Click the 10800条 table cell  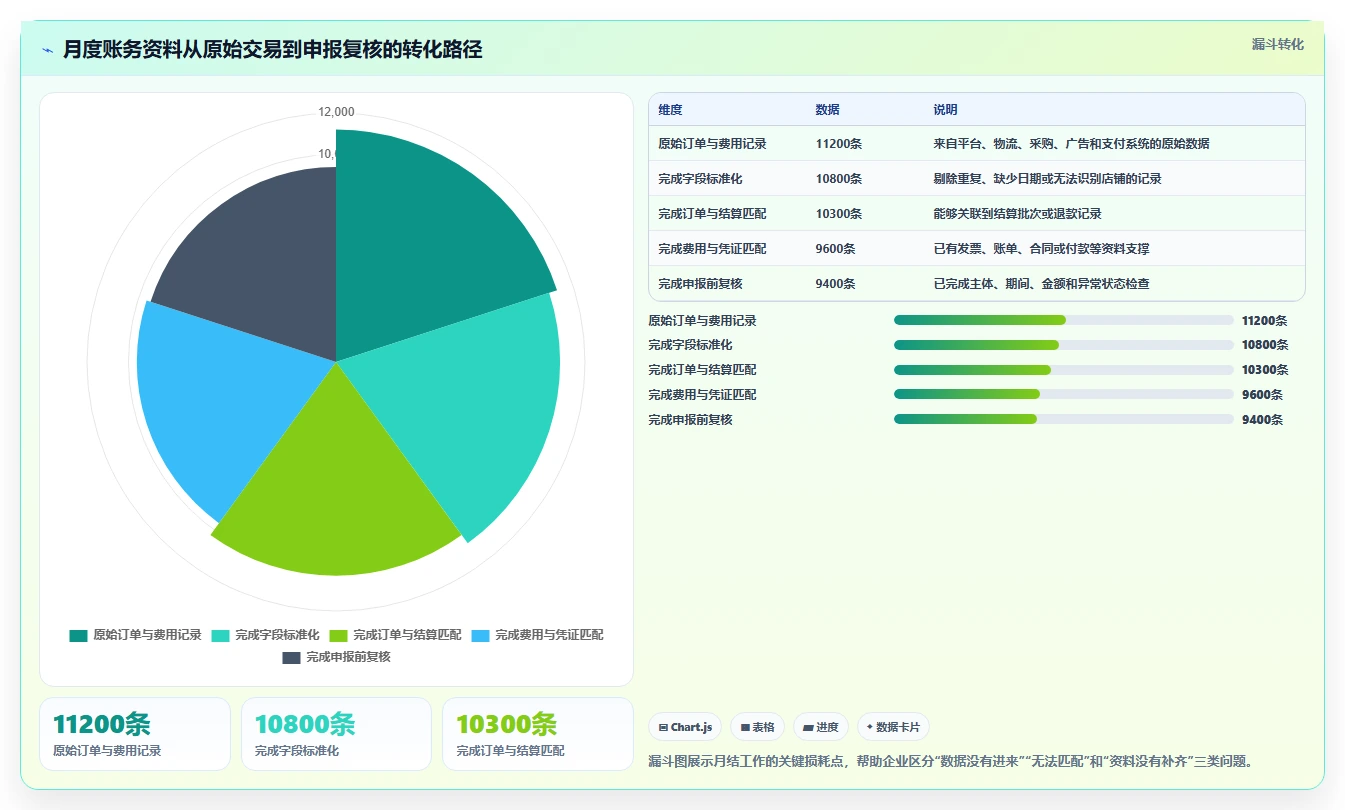coord(838,179)
